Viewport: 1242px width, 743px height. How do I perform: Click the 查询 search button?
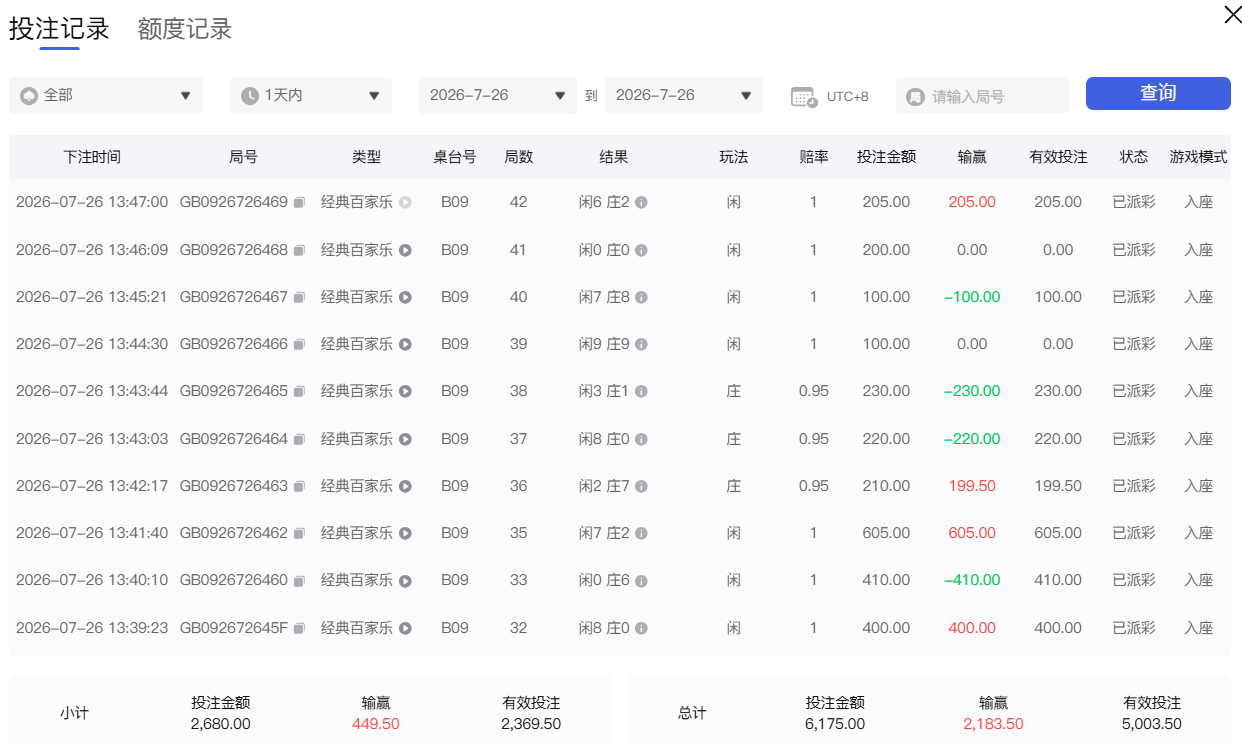click(x=1158, y=93)
